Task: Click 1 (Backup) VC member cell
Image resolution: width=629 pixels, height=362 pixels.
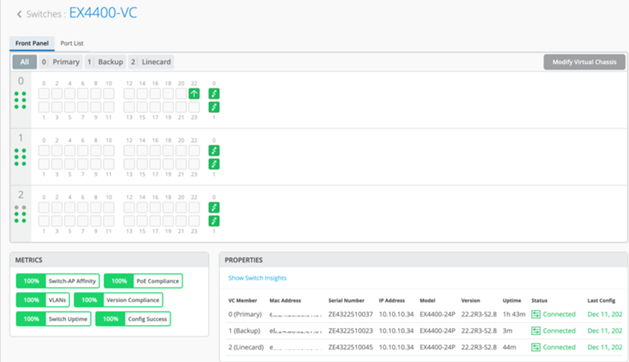Action: click(x=244, y=331)
